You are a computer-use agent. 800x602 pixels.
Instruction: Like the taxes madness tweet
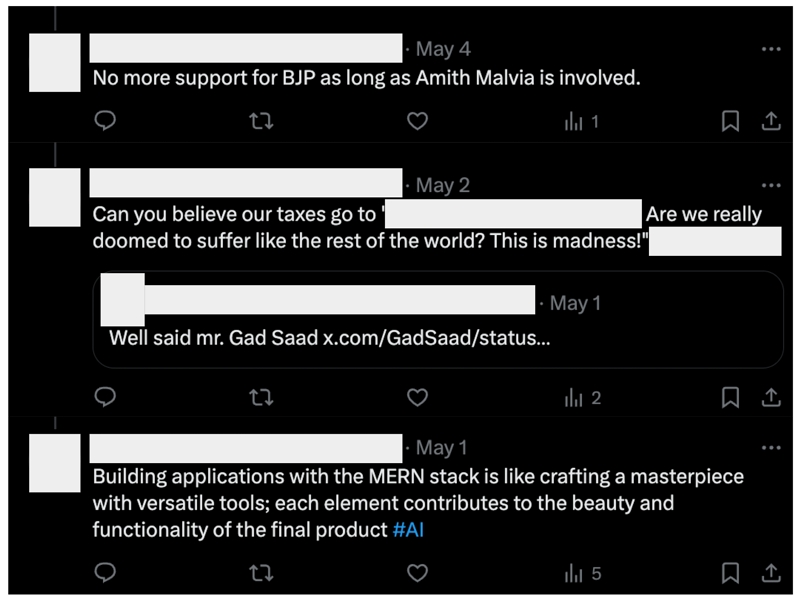(x=417, y=397)
